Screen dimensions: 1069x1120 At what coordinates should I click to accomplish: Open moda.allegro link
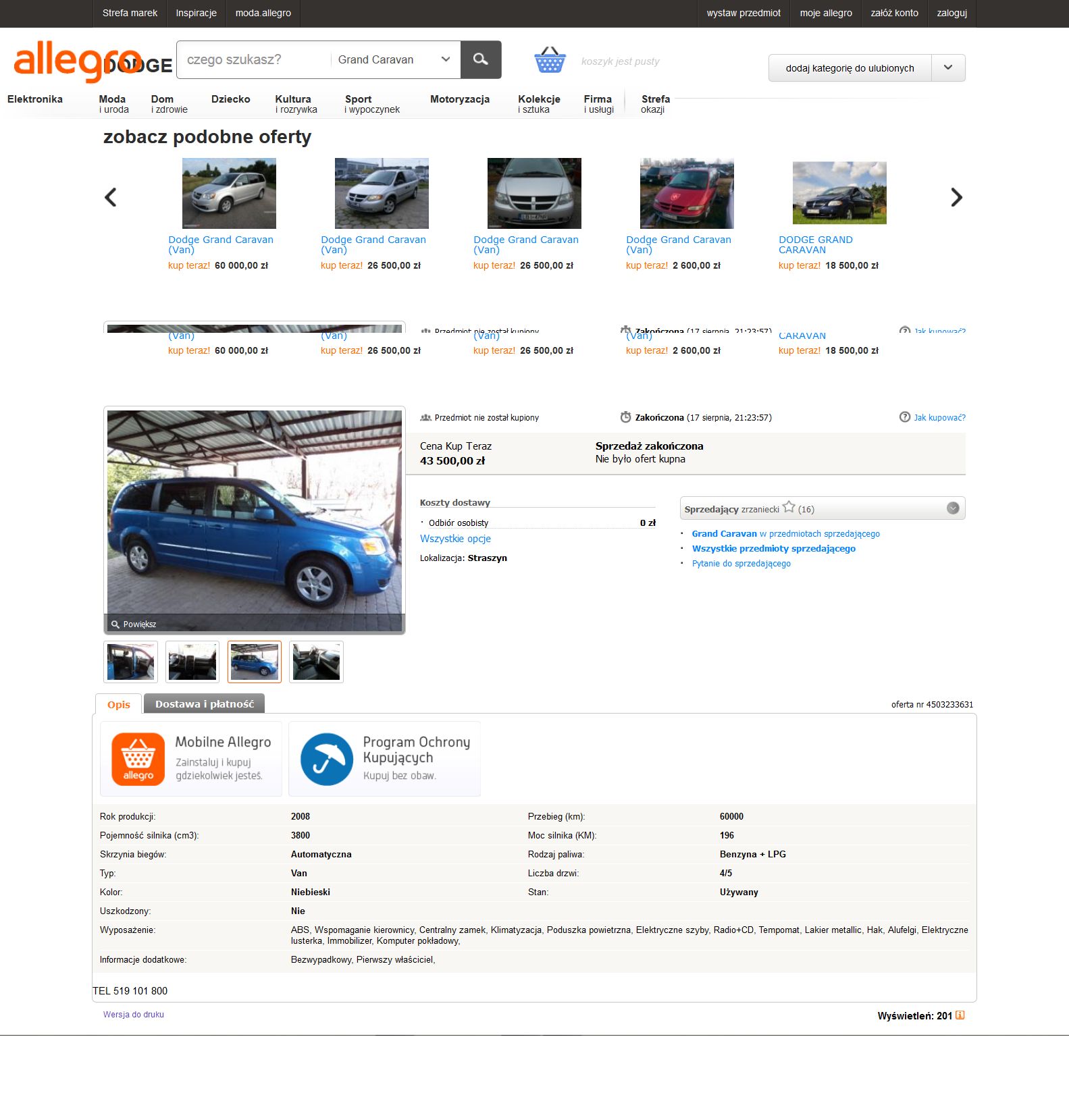point(263,14)
